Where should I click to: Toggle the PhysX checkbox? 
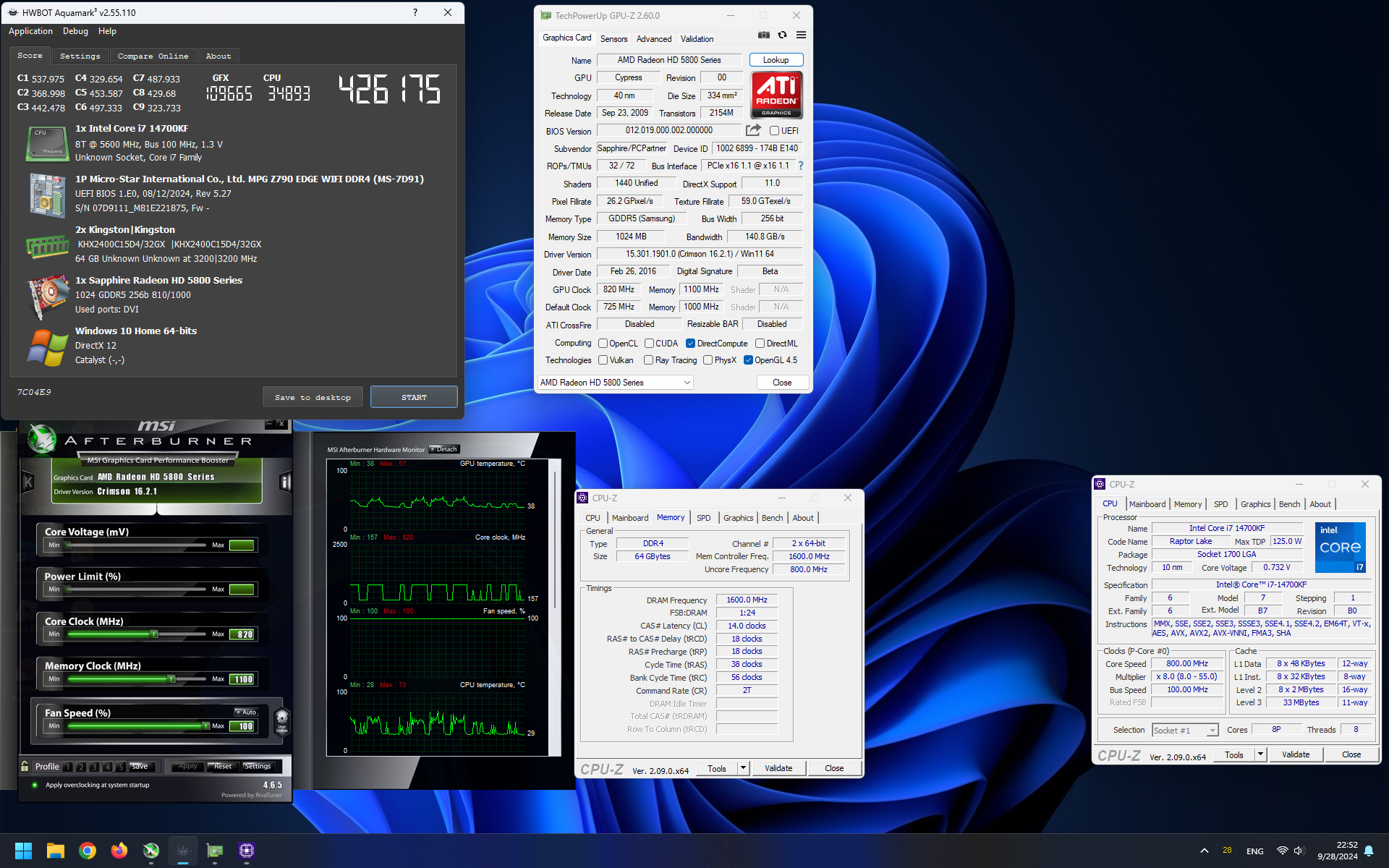point(708,360)
